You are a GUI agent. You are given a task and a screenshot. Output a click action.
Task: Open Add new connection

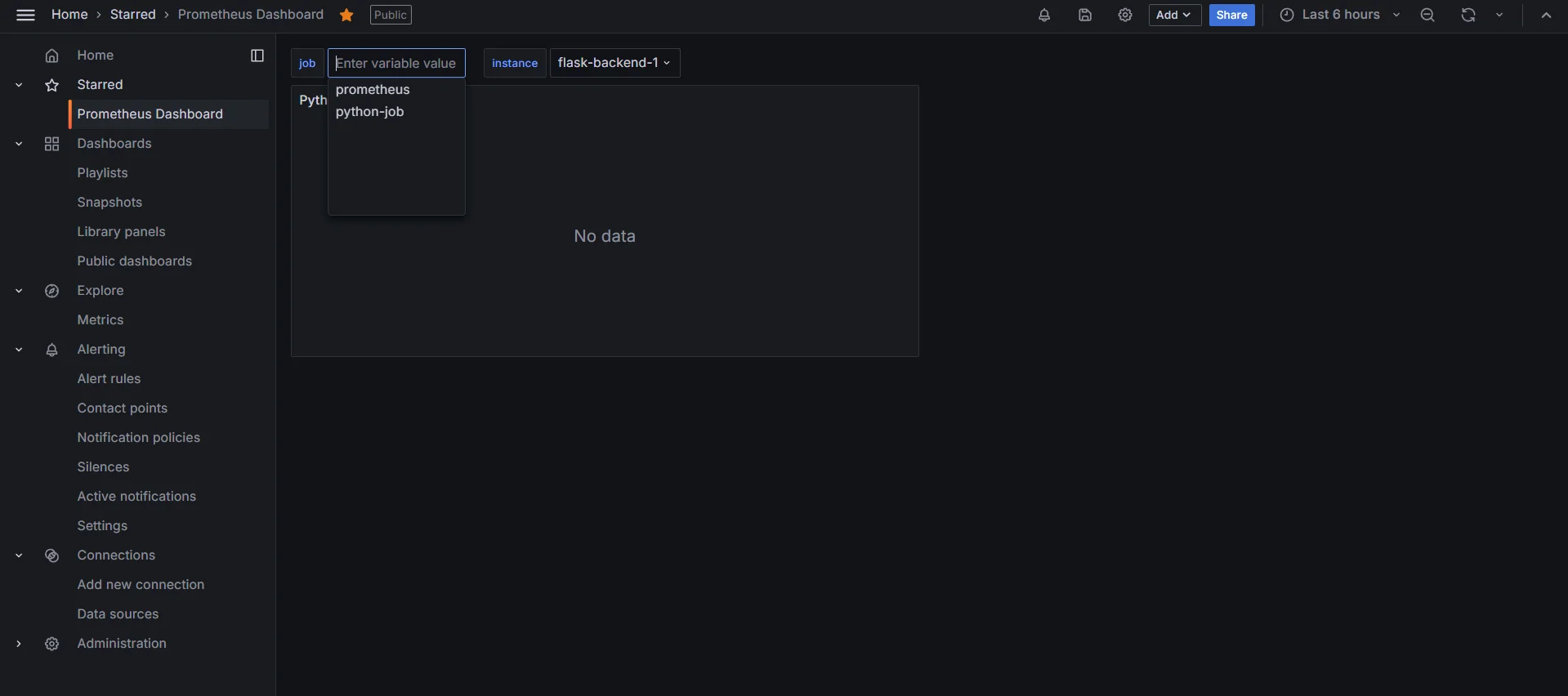click(141, 585)
